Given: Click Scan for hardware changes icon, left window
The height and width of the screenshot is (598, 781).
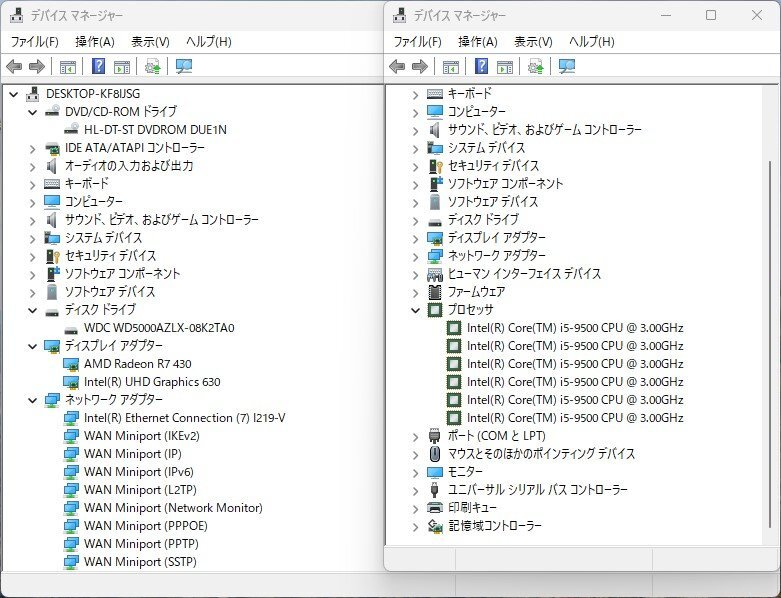Looking at the screenshot, I should pos(184,66).
